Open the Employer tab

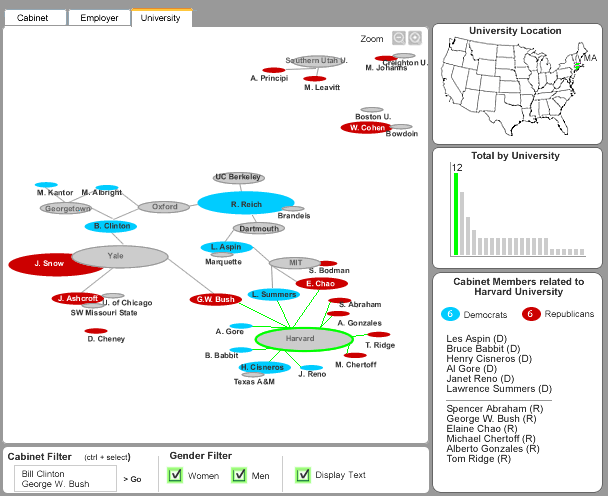point(99,18)
